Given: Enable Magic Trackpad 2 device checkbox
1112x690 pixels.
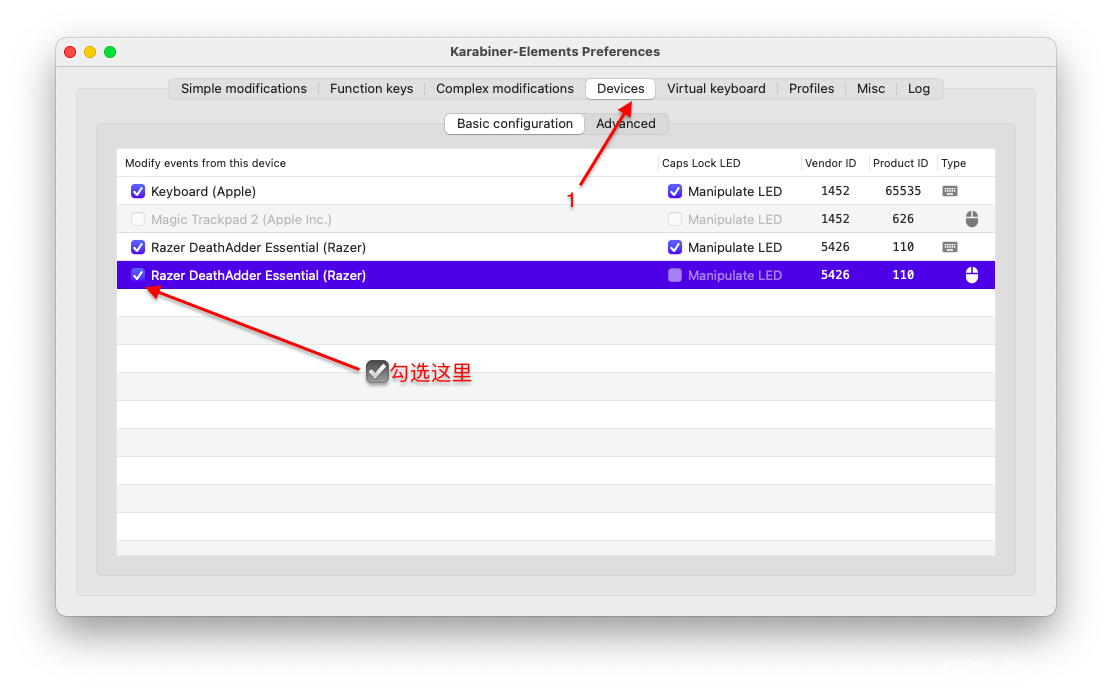Looking at the screenshot, I should [138, 219].
